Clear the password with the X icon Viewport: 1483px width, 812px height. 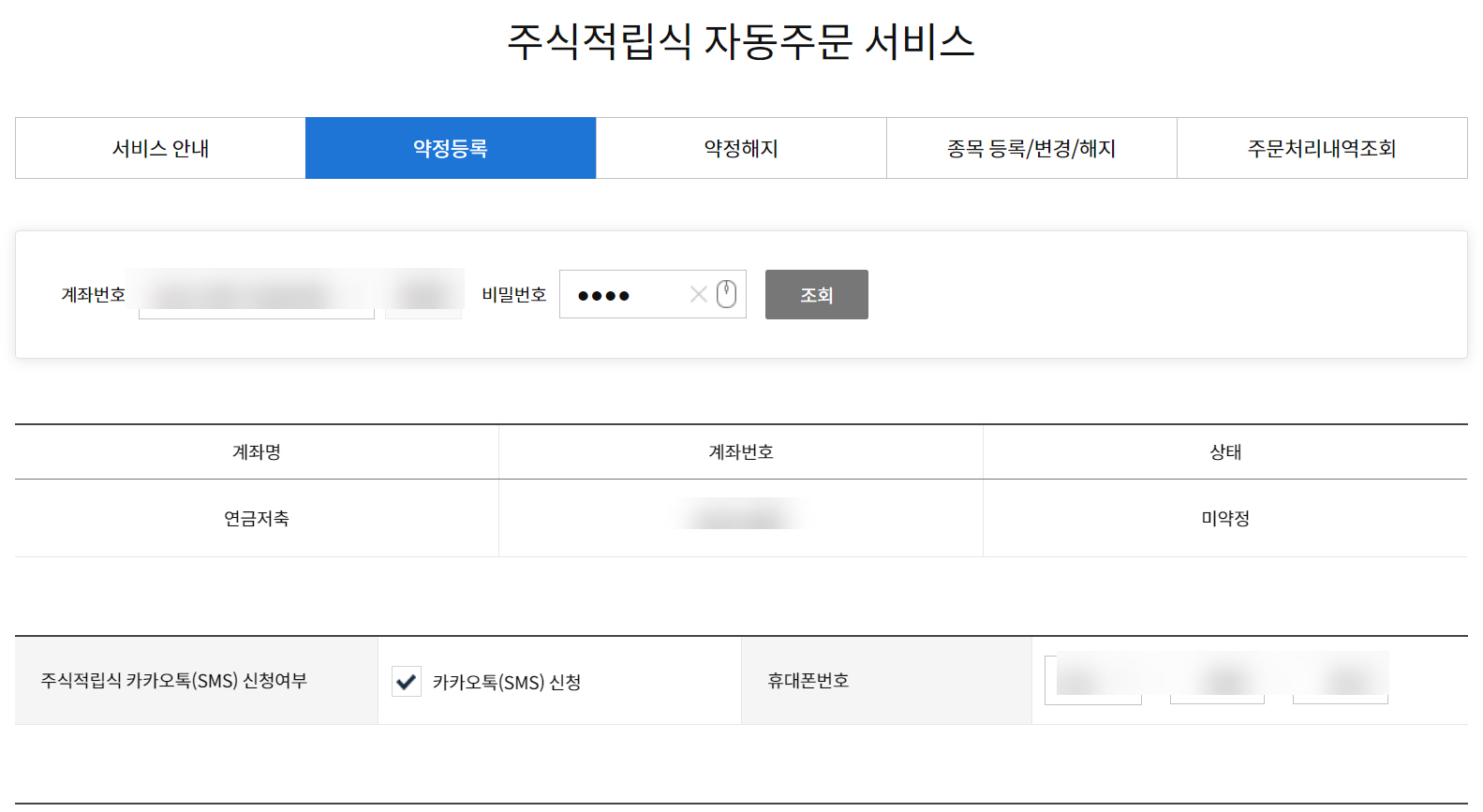[x=698, y=294]
